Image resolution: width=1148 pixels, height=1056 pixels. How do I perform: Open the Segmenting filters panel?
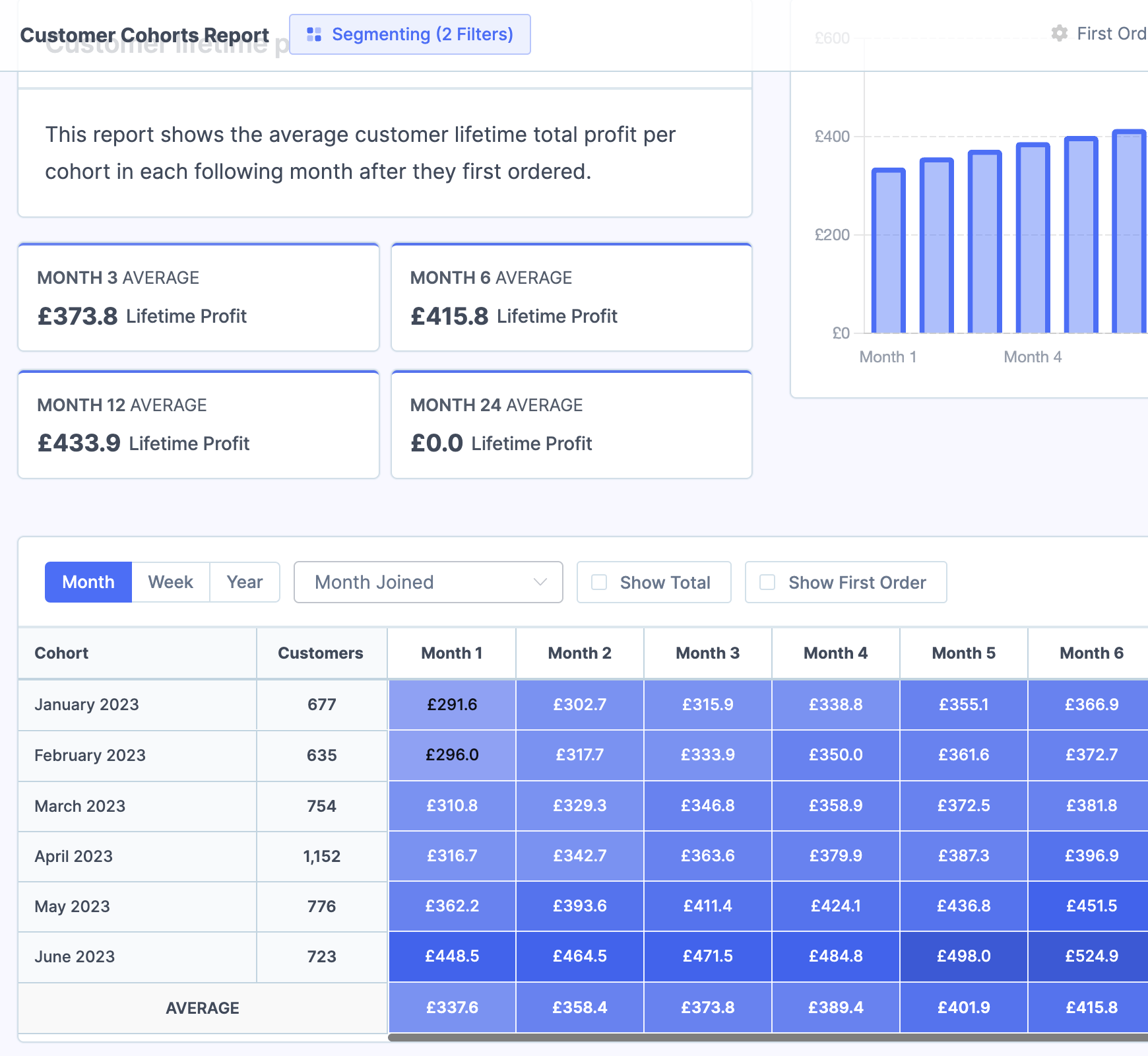coord(410,34)
